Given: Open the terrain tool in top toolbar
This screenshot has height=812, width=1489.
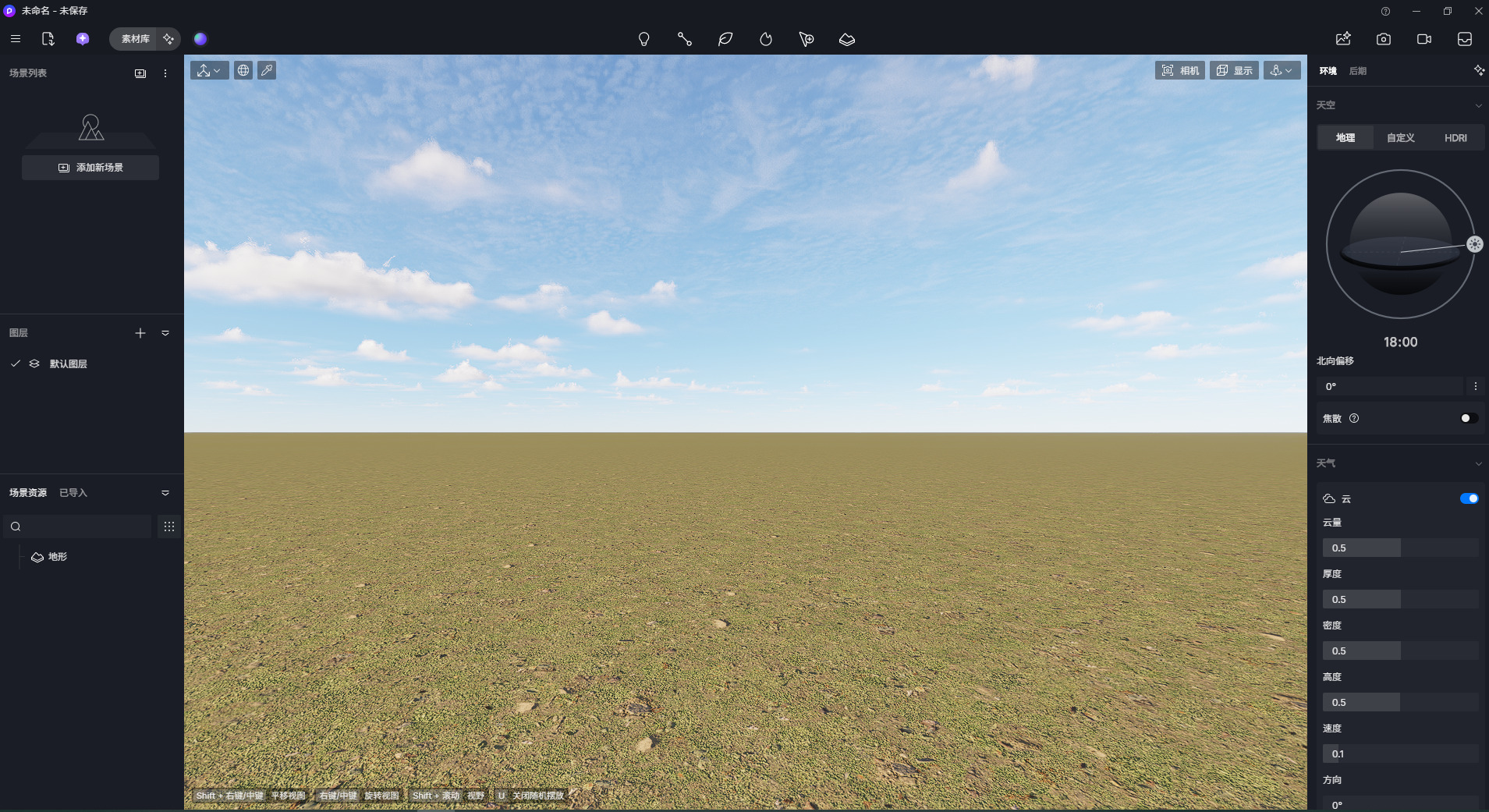Looking at the screenshot, I should pyautogui.click(x=847, y=39).
